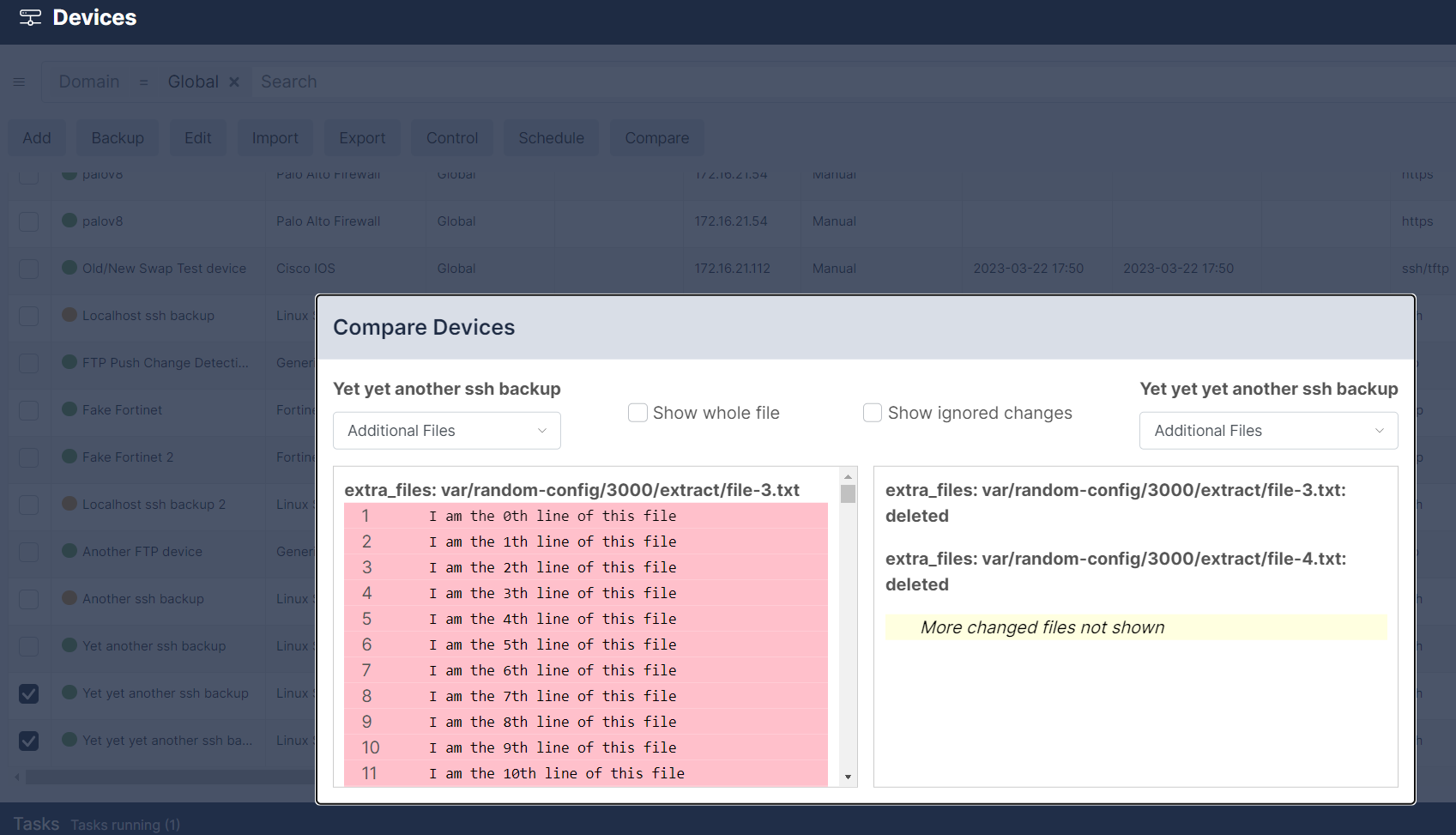Expand left Additional Files dropdown
Screen dimensions: 1456x835
point(446,431)
